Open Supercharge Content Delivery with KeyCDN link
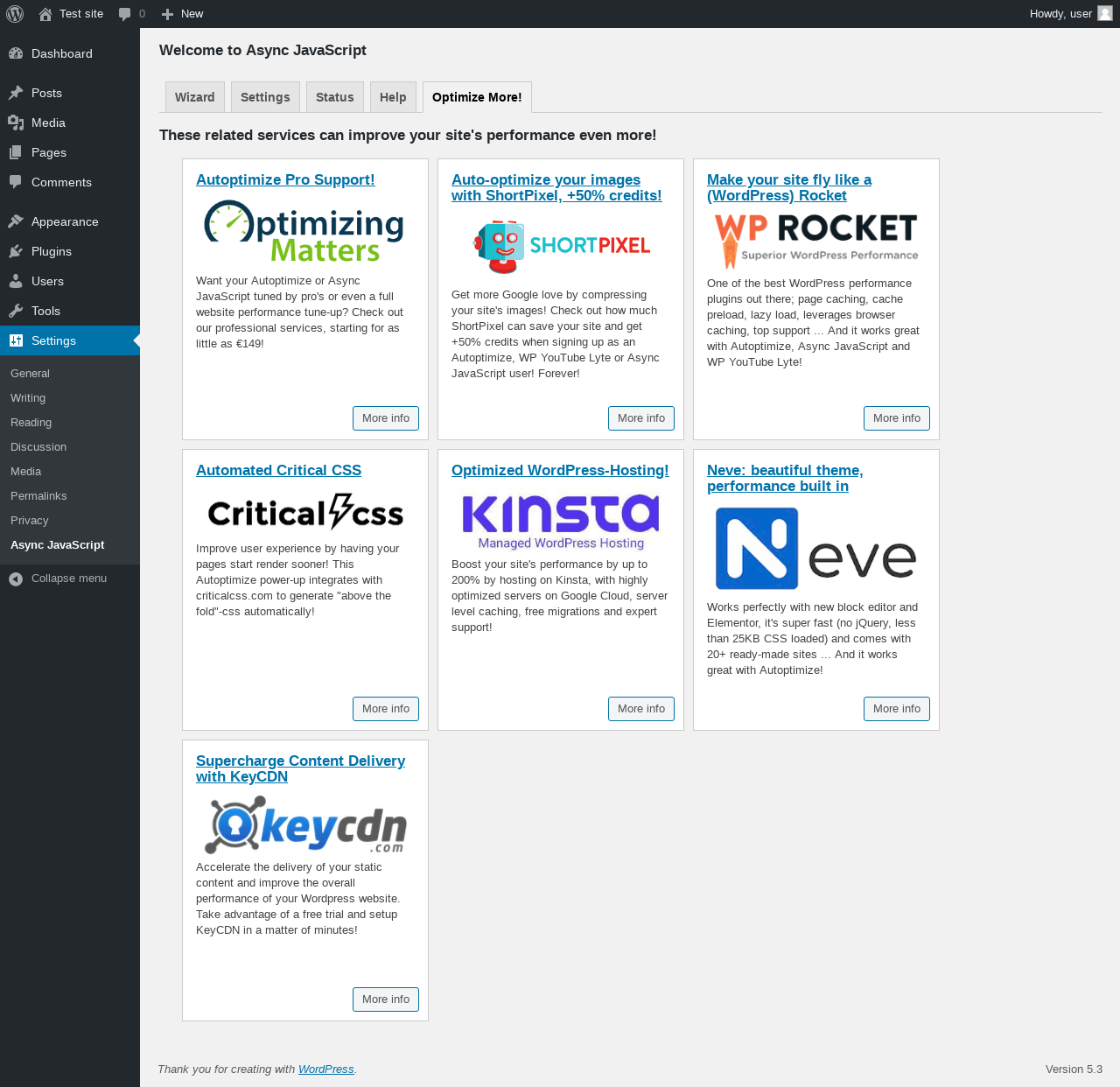This screenshot has width=1120, height=1087. tap(300, 768)
